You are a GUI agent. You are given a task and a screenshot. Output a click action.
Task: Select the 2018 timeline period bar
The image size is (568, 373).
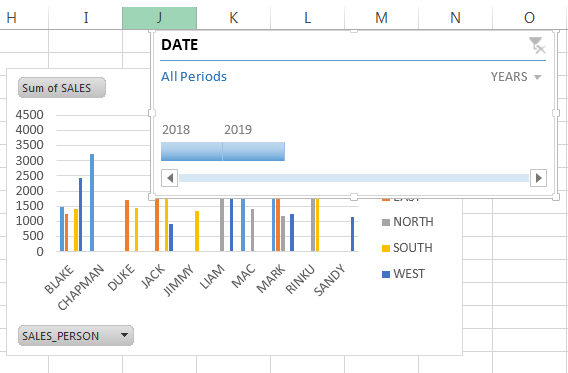[x=192, y=151]
